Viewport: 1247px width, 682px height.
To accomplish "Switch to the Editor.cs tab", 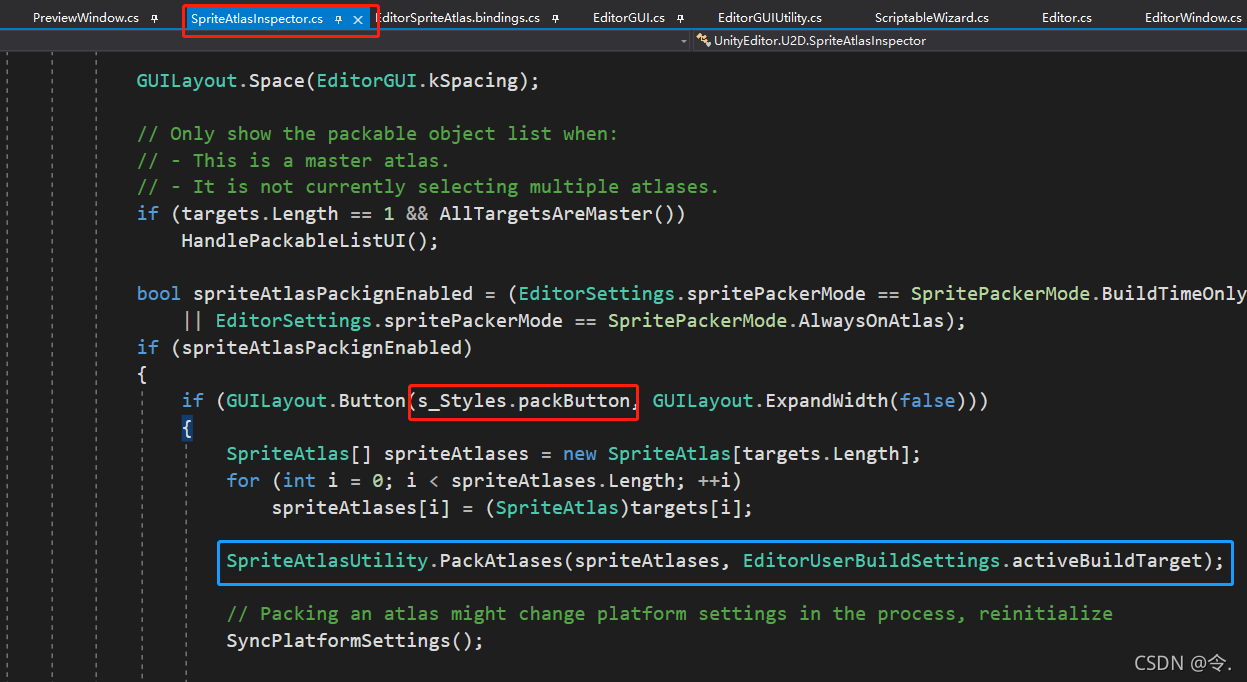I will tap(1066, 17).
